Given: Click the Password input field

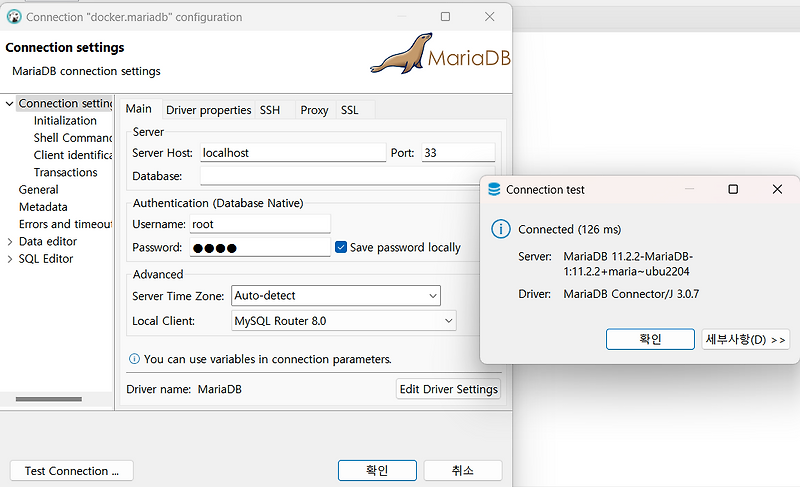Looking at the screenshot, I should tap(260, 247).
